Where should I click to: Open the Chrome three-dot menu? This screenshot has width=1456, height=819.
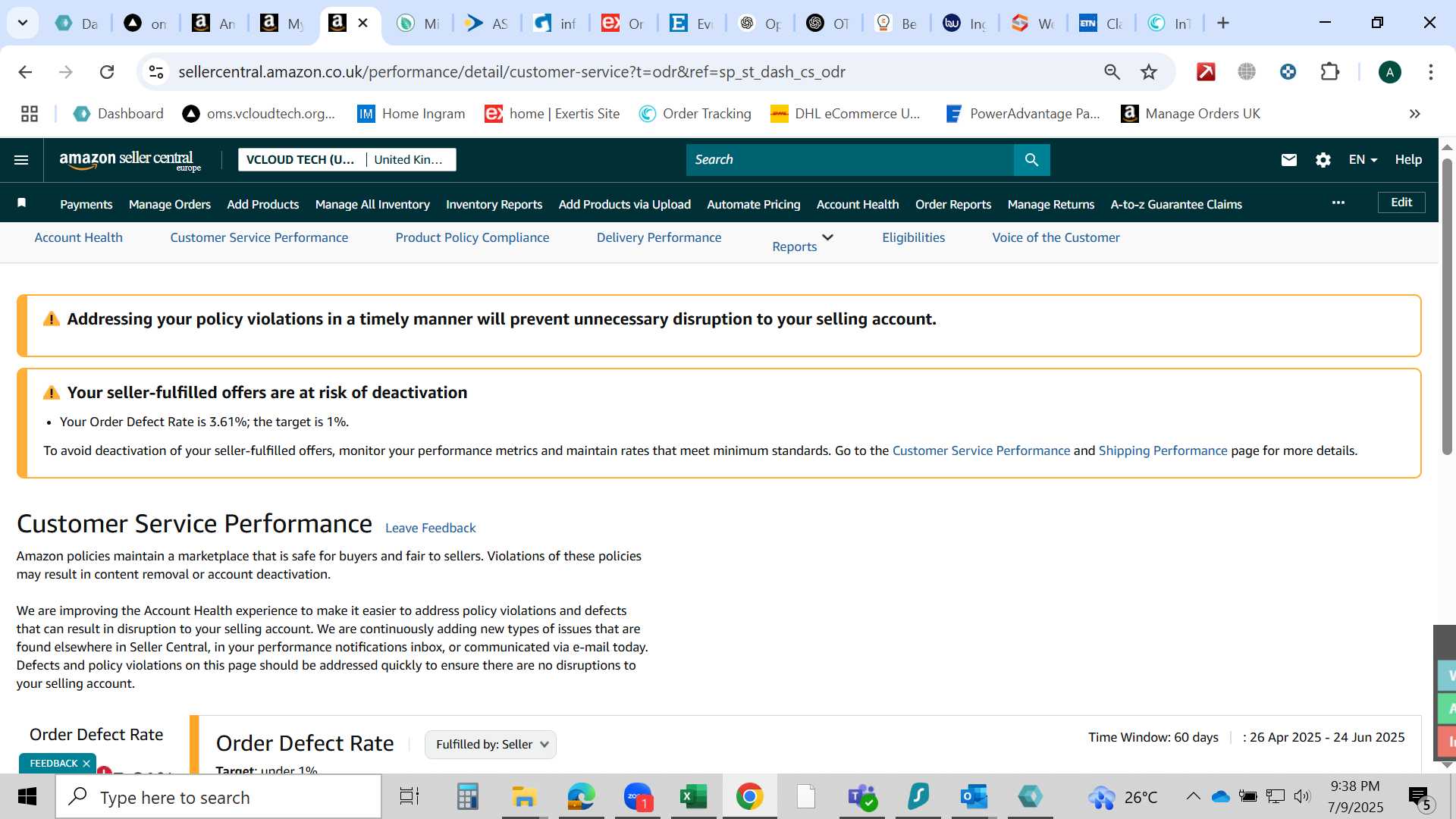click(1431, 72)
